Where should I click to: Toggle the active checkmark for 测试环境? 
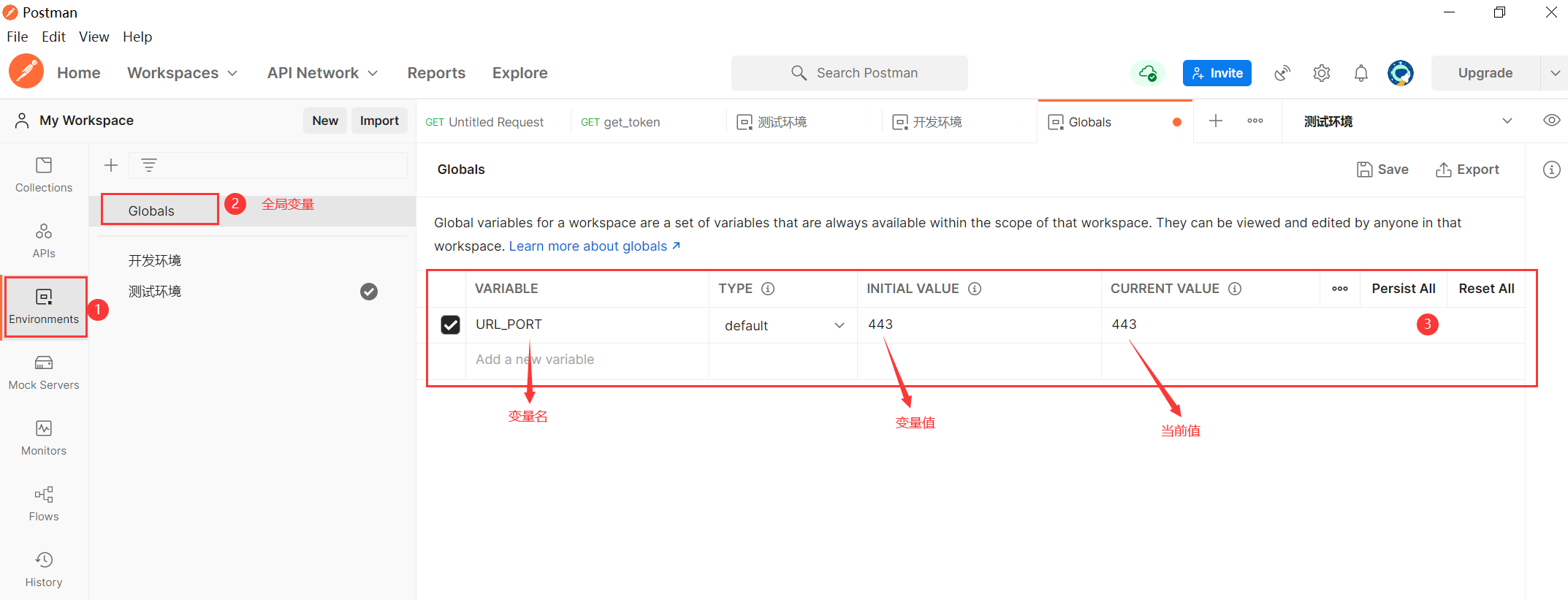coord(369,292)
